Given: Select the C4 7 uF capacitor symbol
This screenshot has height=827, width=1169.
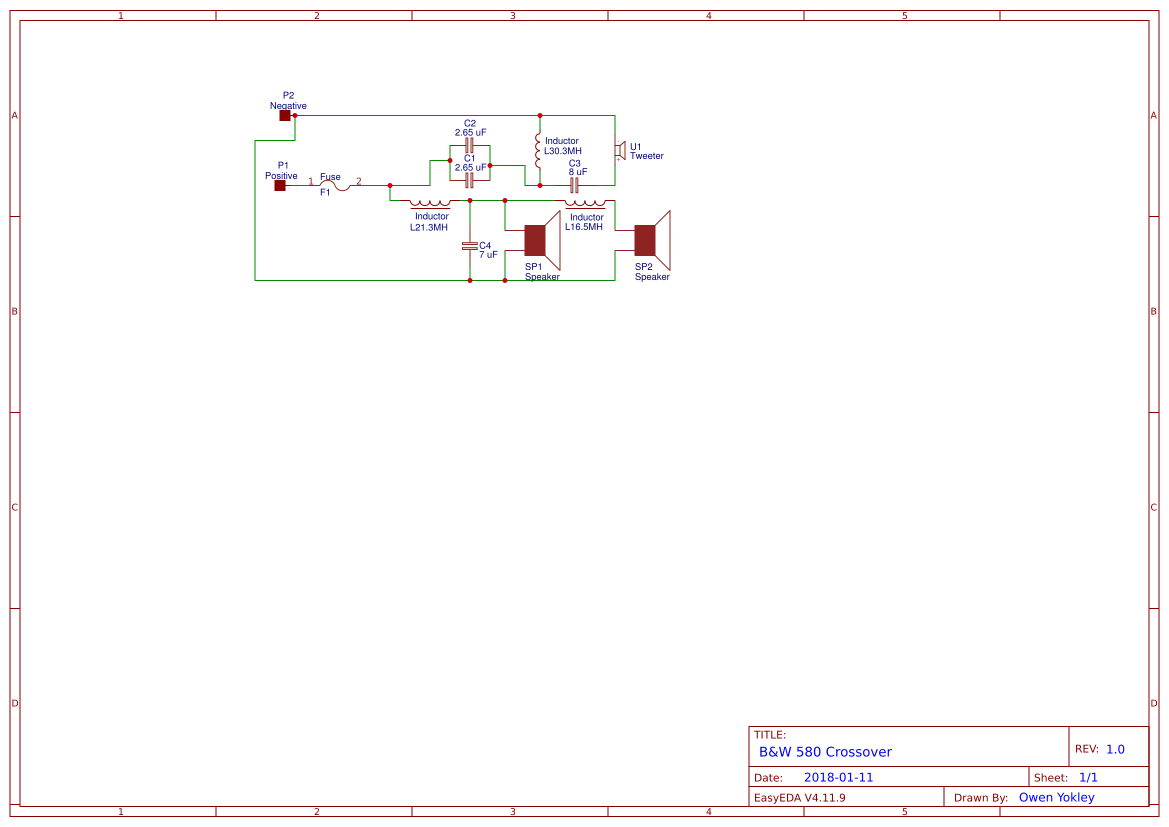Looking at the screenshot, I should 470,245.
